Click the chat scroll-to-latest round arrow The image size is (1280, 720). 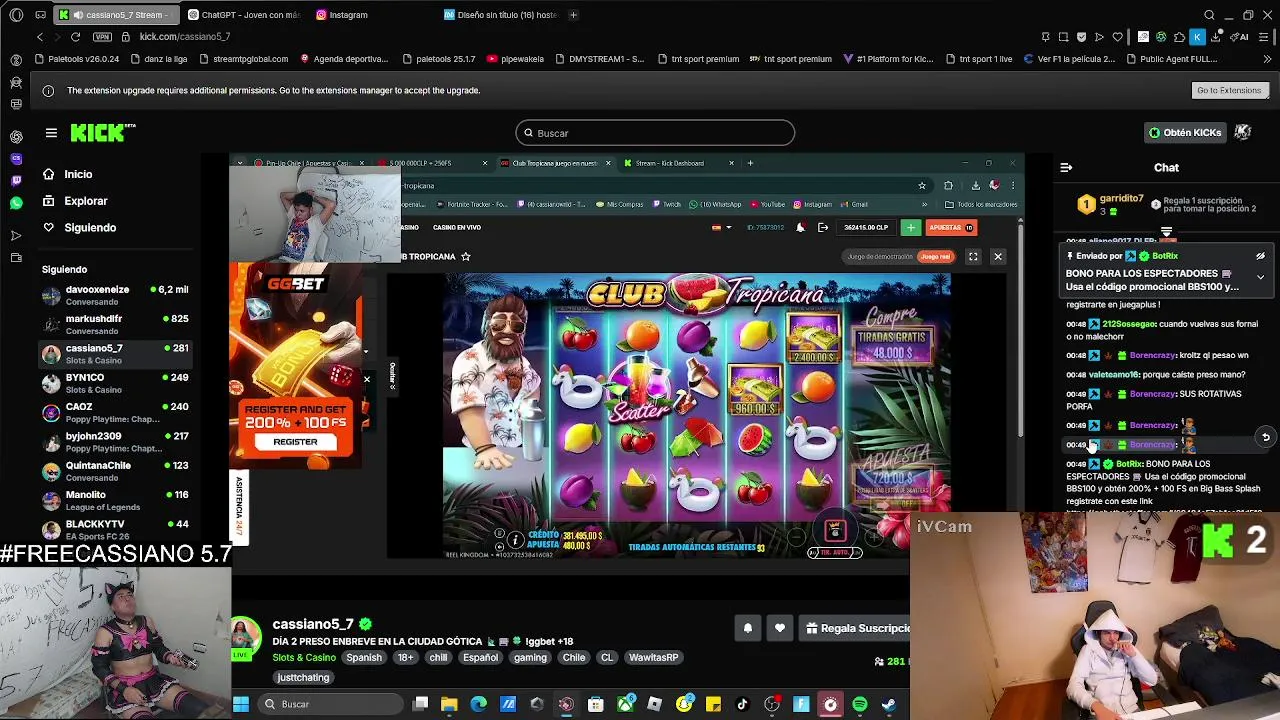(1265, 437)
